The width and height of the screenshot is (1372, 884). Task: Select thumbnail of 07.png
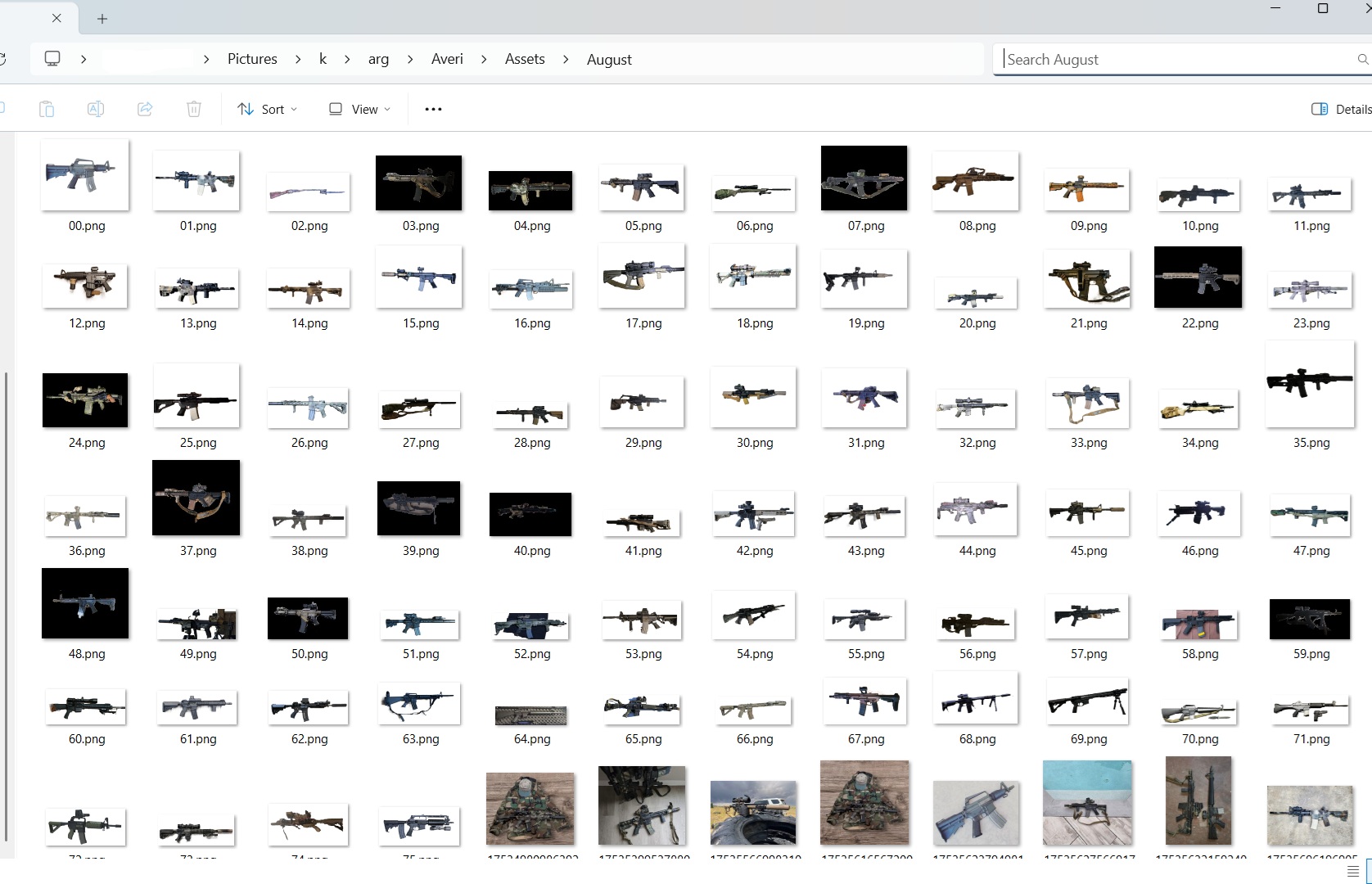[x=864, y=178]
